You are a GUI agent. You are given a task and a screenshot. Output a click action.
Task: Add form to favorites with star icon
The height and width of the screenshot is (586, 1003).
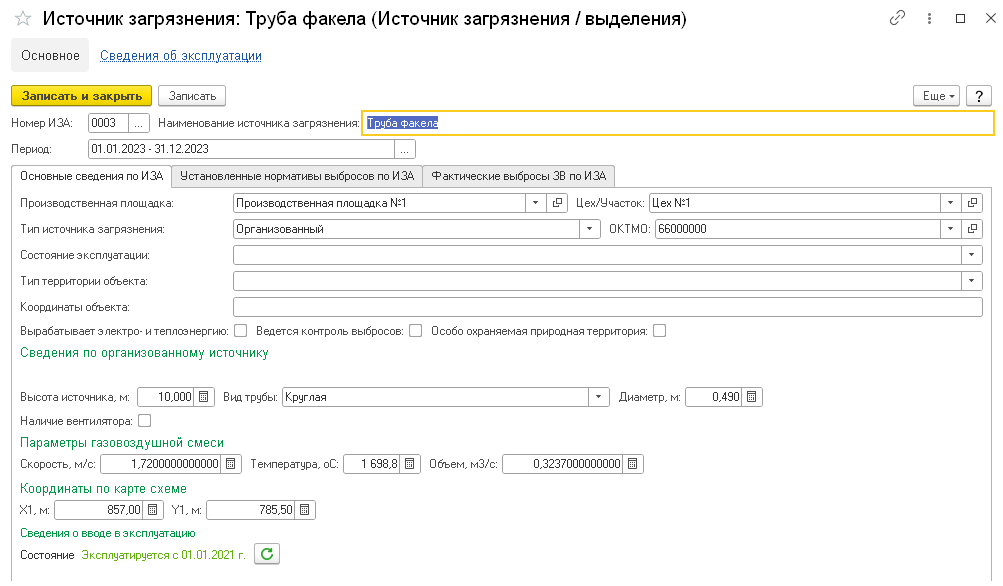tap(21, 19)
